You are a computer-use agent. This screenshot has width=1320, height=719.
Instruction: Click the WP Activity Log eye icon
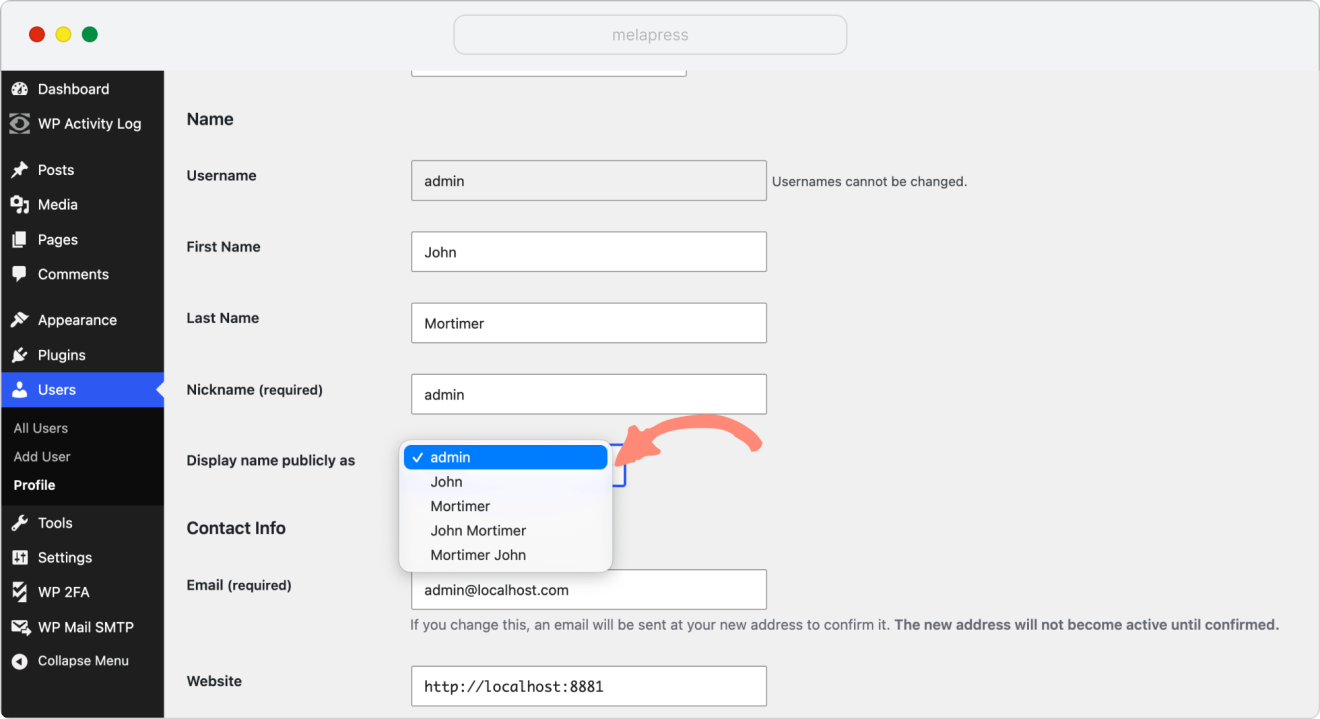pyautogui.click(x=19, y=124)
